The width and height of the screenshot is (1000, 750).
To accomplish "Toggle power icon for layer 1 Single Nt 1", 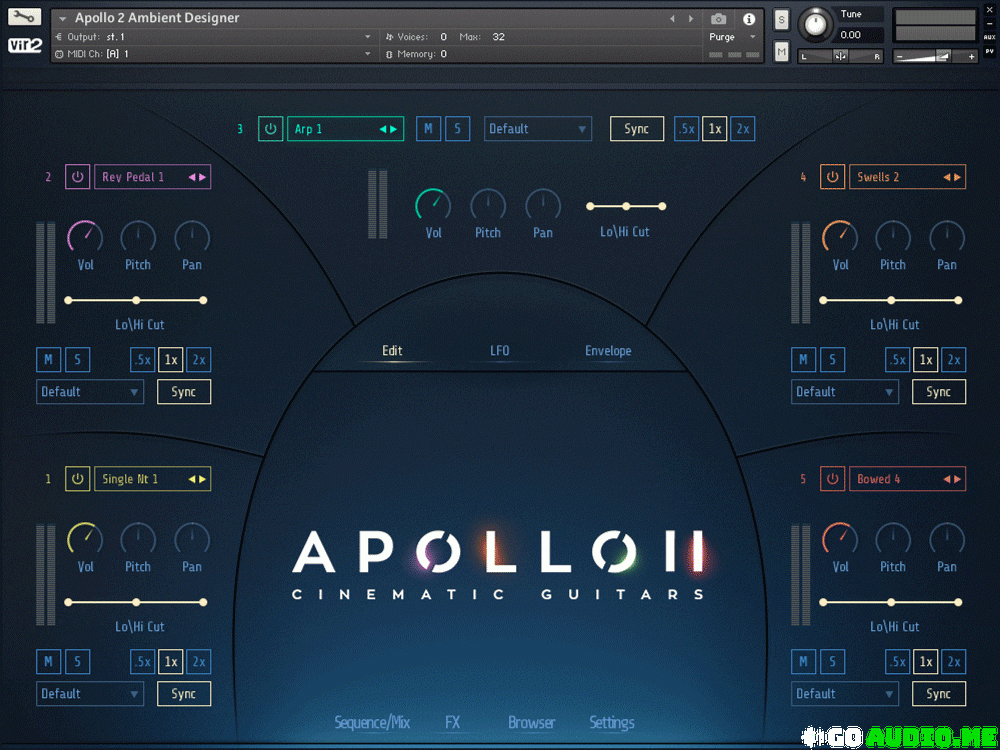I will (78, 479).
